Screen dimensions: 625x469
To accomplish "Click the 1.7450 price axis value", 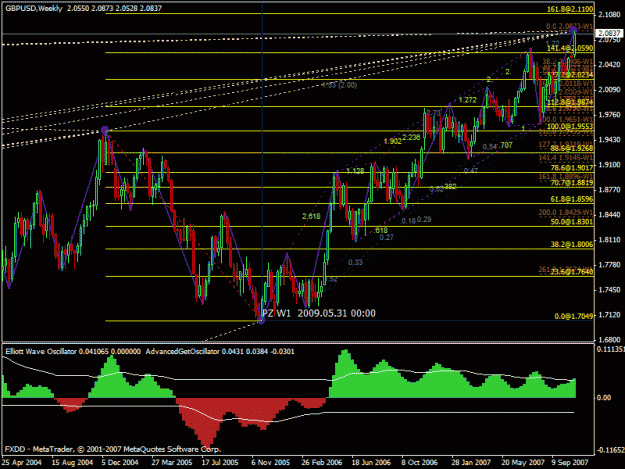I will (x=609, y=290).
